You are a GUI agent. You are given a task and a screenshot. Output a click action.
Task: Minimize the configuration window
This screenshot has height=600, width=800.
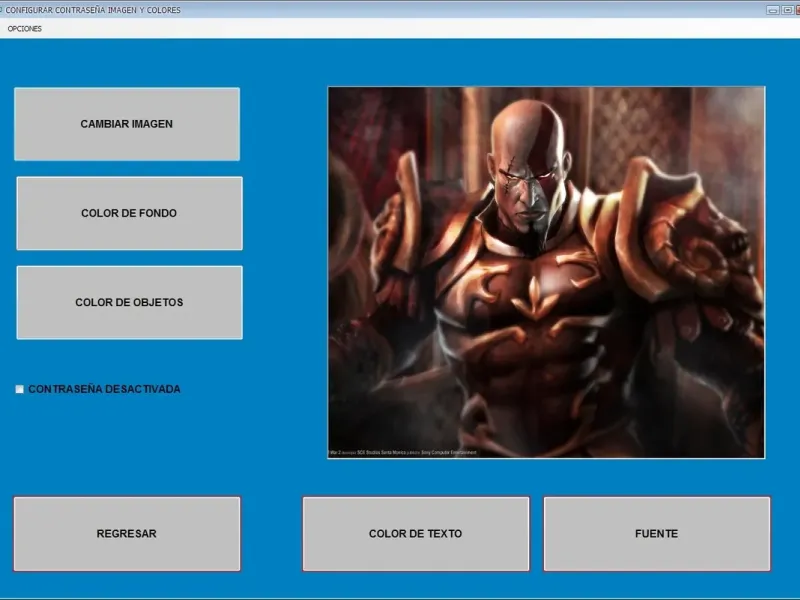point(772,10)
